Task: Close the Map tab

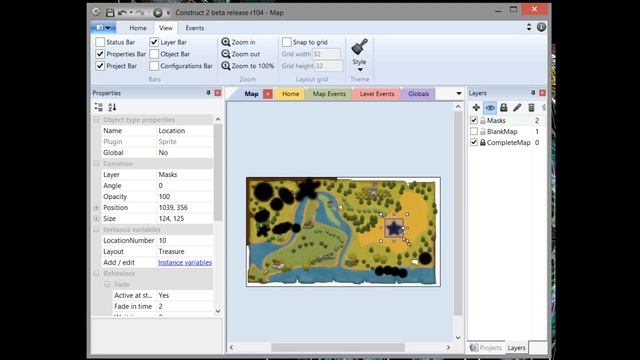Action: [268, 94]
